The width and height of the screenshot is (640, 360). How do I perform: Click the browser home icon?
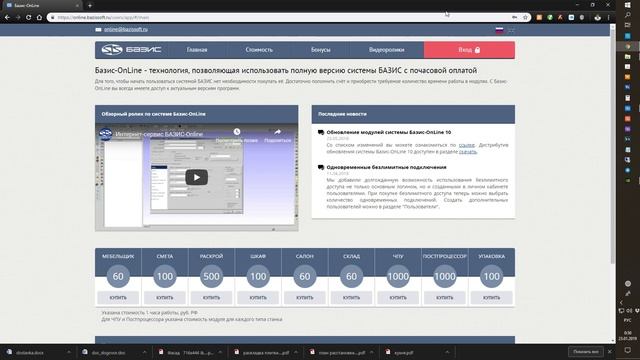pos(39,18)
